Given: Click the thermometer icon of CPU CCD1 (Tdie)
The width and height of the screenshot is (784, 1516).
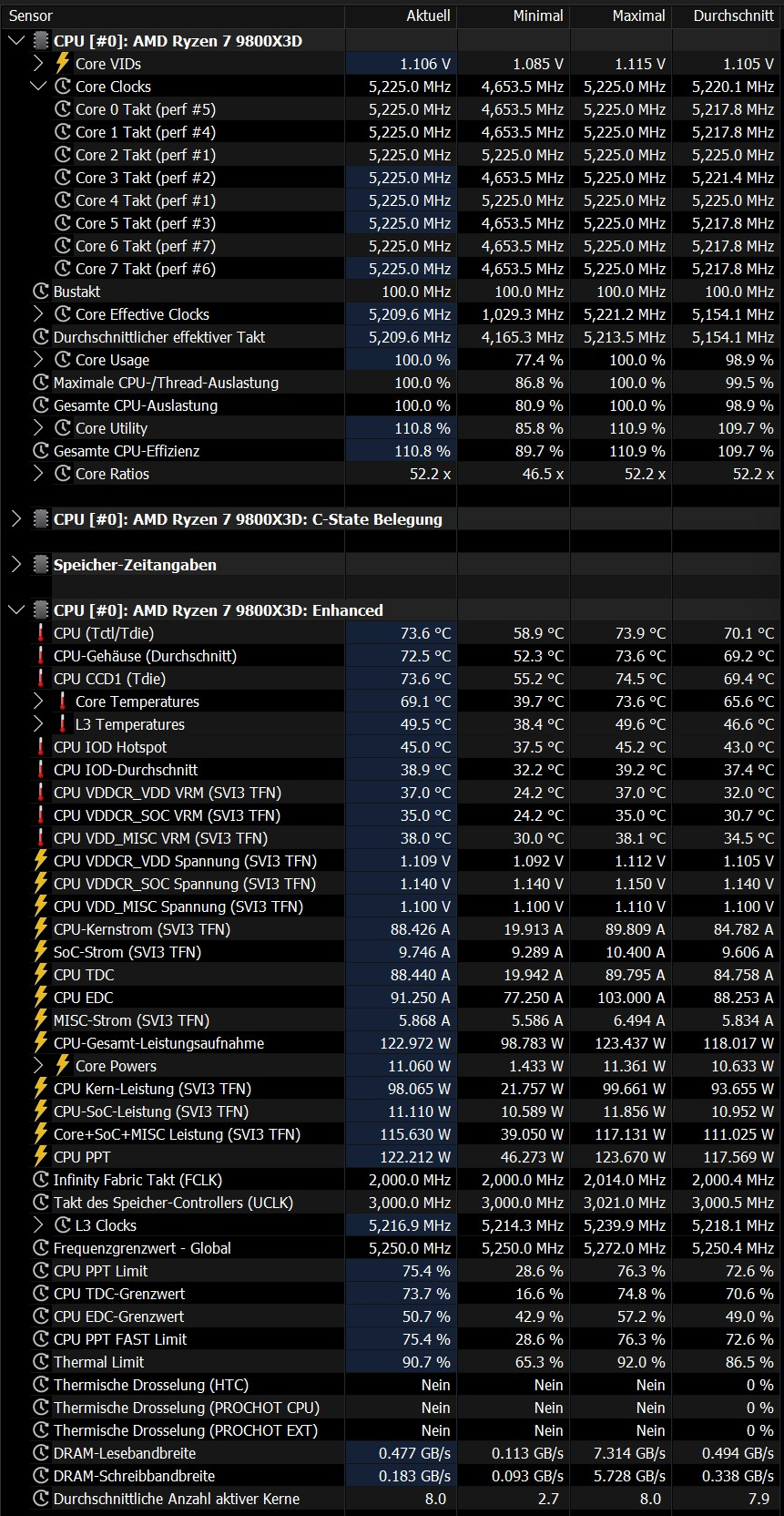Looking at the screenshot, I should [40, 679].
